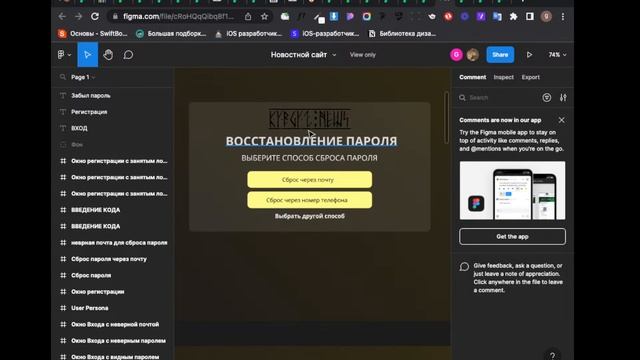
Task: Click the red circular extension icon
Action: pos(448,16)
